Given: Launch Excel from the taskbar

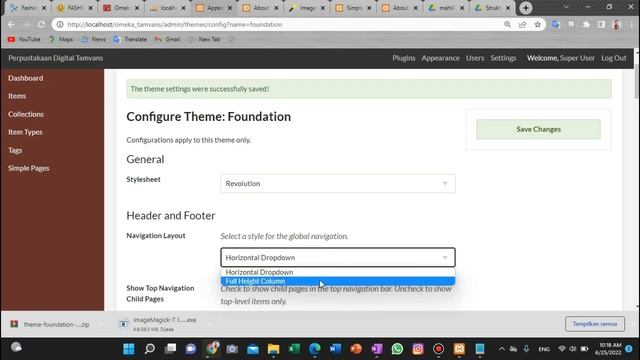Looking at the screenshot, I should click(x=294, y=349).
